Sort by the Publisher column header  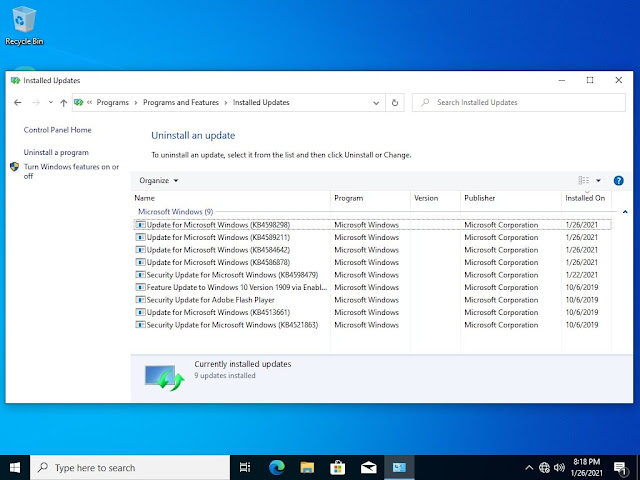pos(511,198)
